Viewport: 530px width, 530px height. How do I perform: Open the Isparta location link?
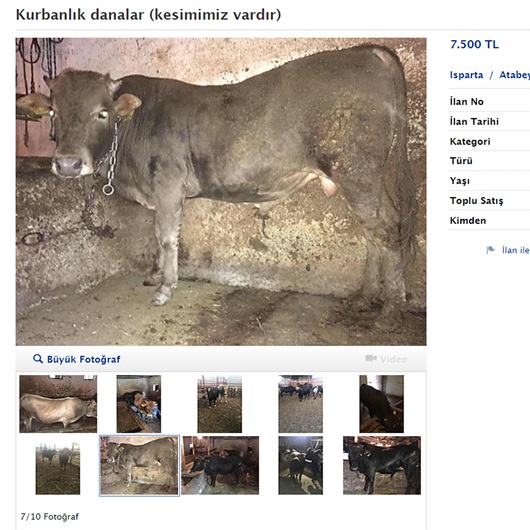[466, 75]
